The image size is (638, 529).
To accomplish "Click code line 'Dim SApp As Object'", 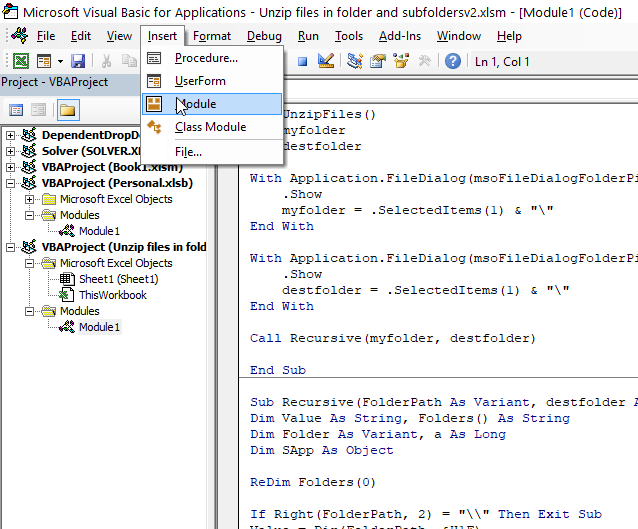I will 321,450.
